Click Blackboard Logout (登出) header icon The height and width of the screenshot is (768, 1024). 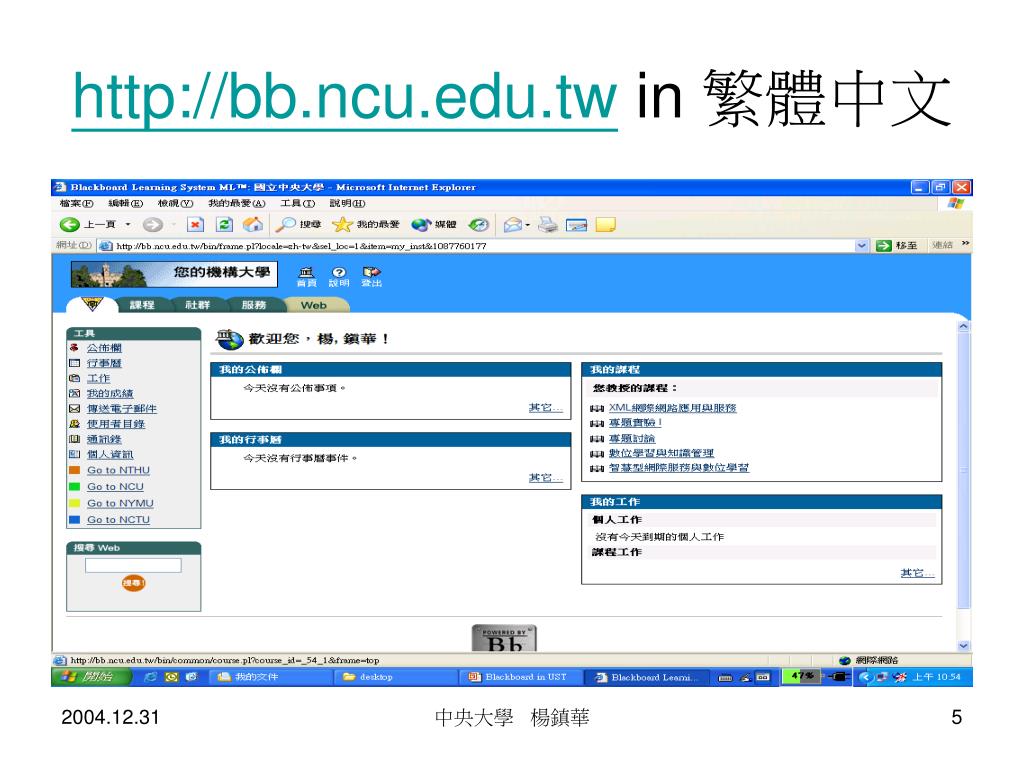372,276
